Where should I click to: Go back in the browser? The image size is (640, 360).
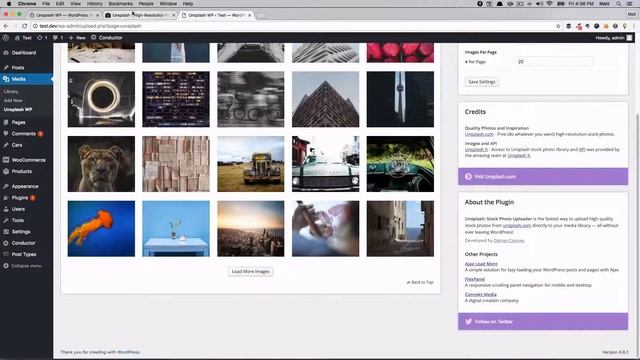click(6, 26)
